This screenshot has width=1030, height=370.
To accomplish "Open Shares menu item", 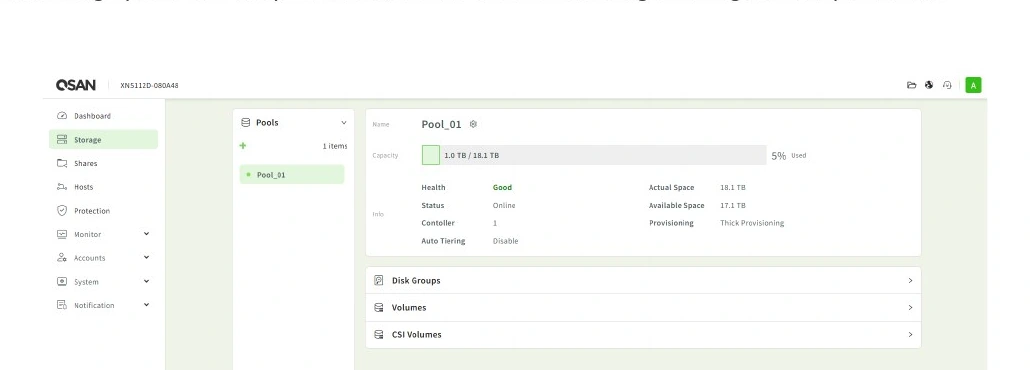I will click(x=103, y=163).
